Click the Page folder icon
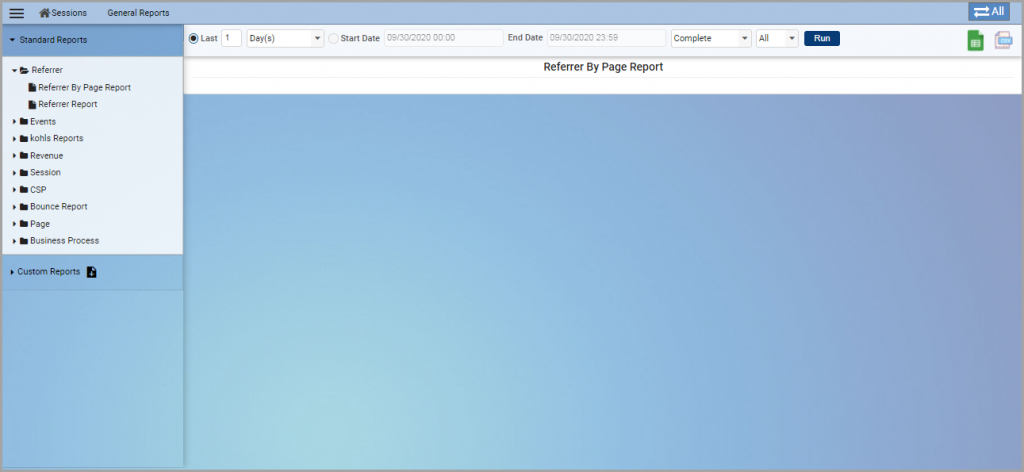1024x472 pixels. tap(24, 223)
